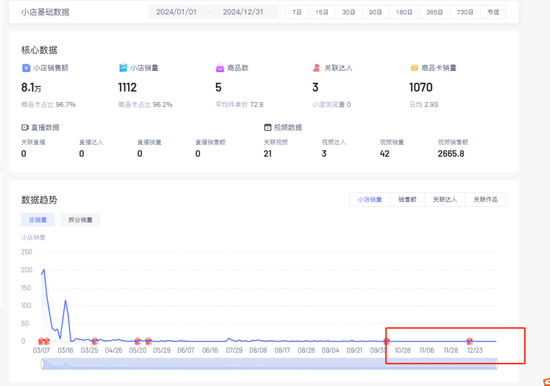Click red marker between 05/20 and 05/29
The image size is (550, 386).
pos(148,340)
